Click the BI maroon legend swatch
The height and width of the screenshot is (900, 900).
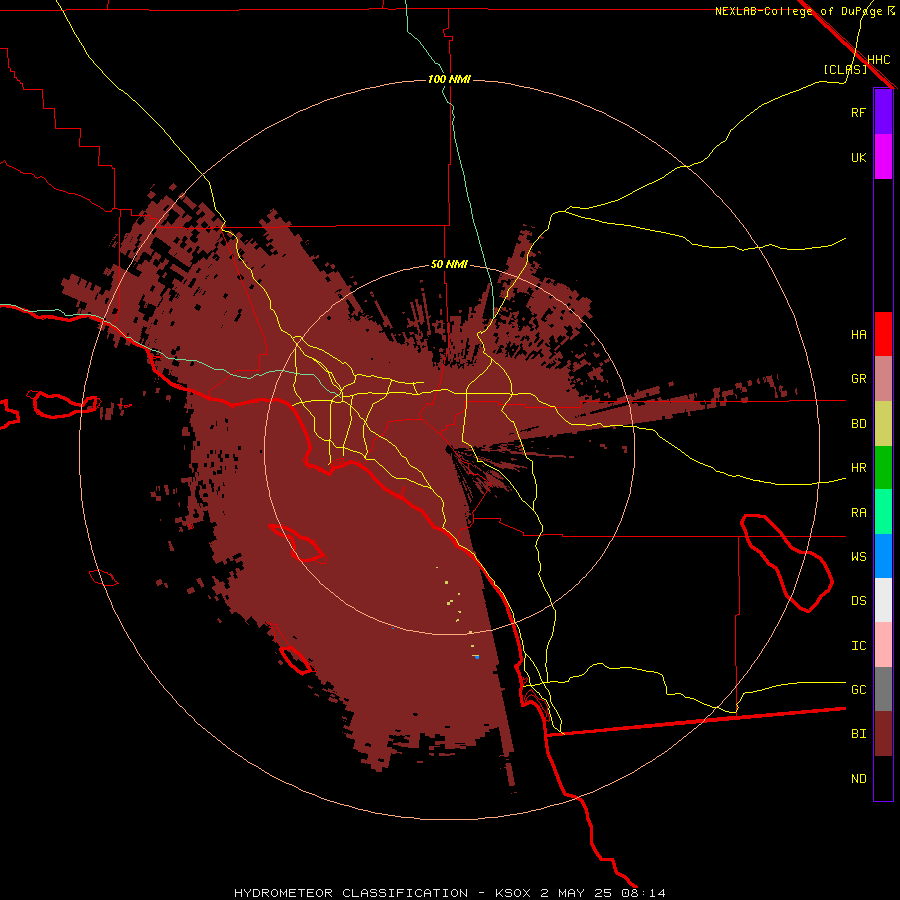[883, 734]
